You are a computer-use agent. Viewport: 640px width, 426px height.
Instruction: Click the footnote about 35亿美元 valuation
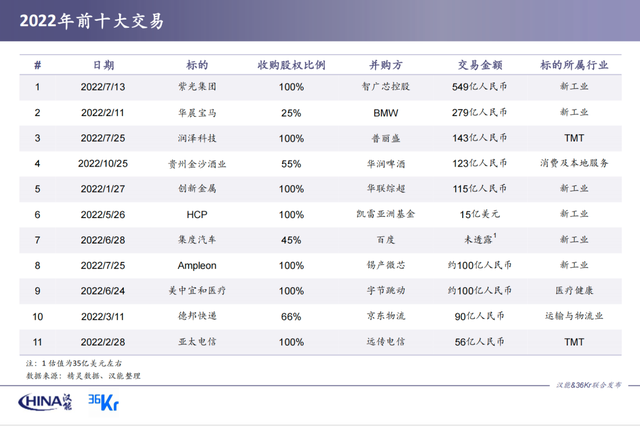pyautogui.click(x=74, y=363)
